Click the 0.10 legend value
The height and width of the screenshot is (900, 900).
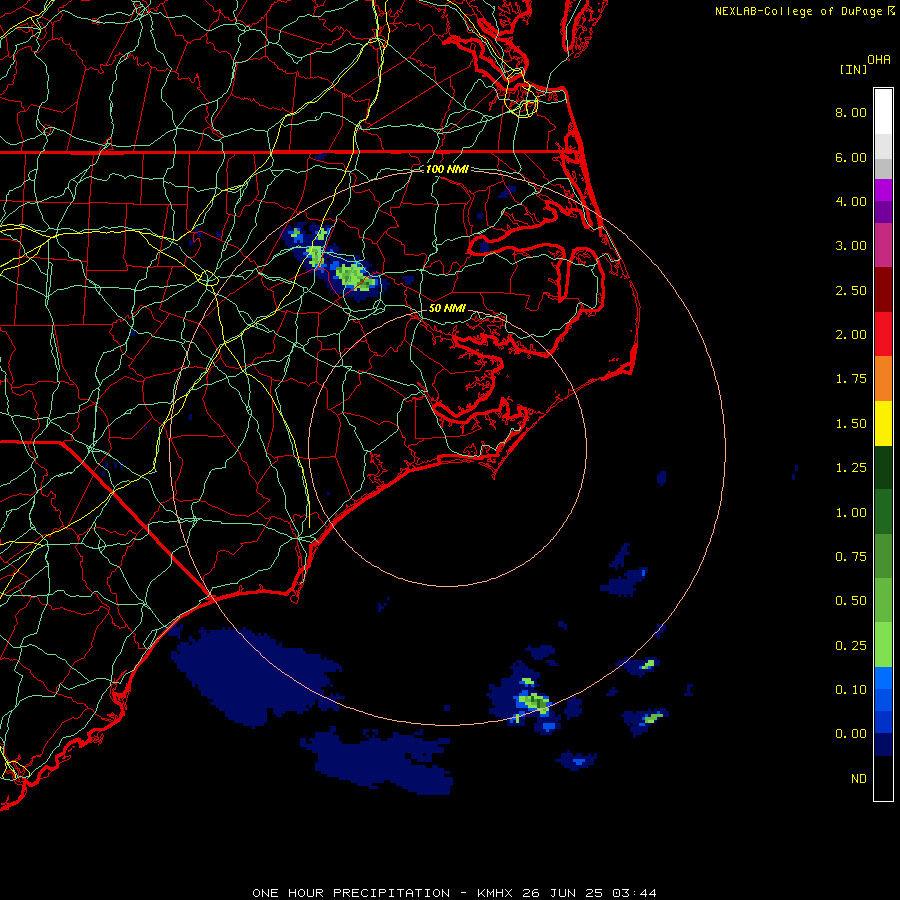point(851,690)
